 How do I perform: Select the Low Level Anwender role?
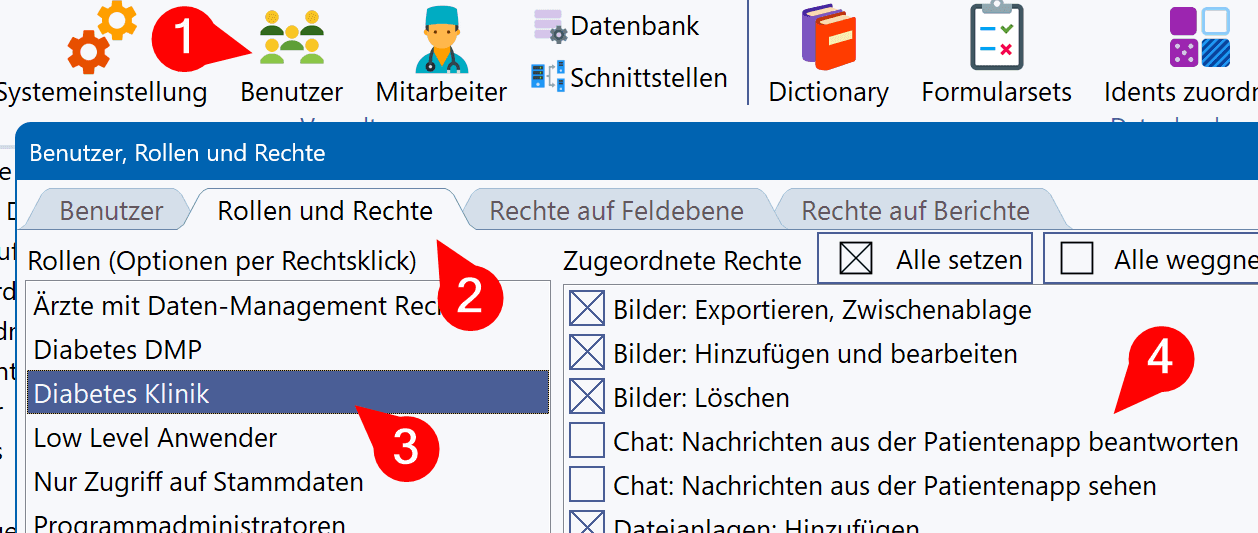[155, 438]
